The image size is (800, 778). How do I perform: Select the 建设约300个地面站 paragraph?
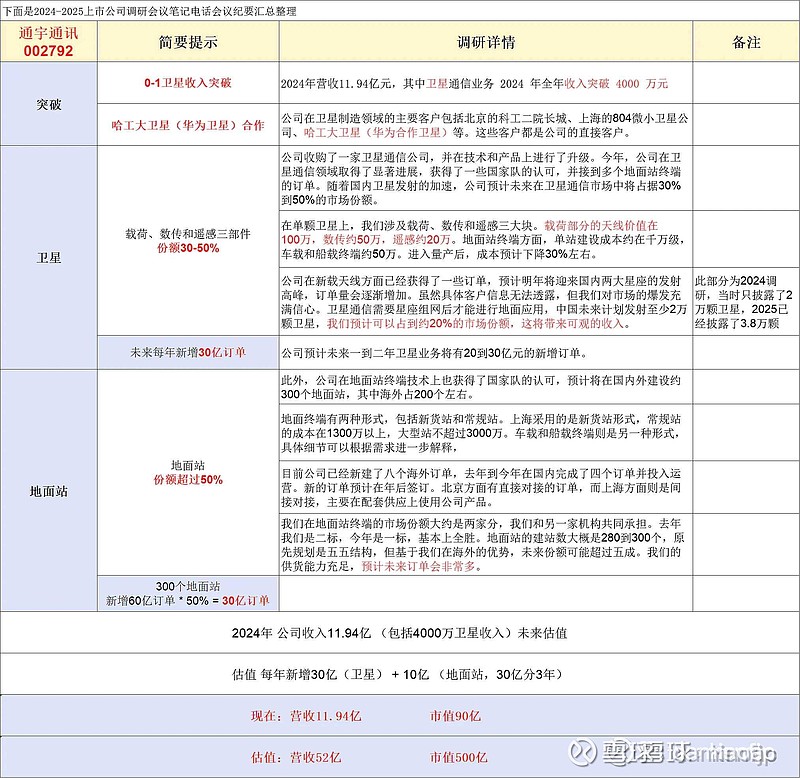coord(486,387)
